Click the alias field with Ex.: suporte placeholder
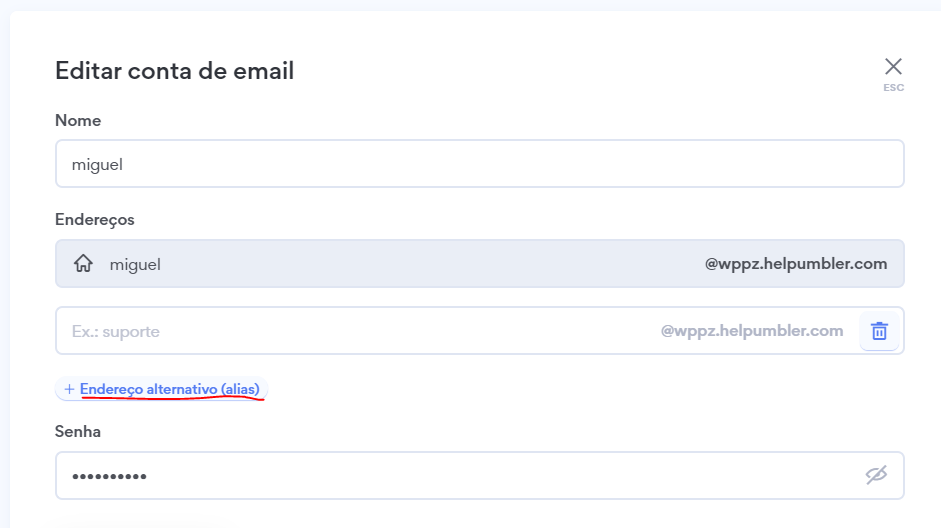 [x=350, y=331]
